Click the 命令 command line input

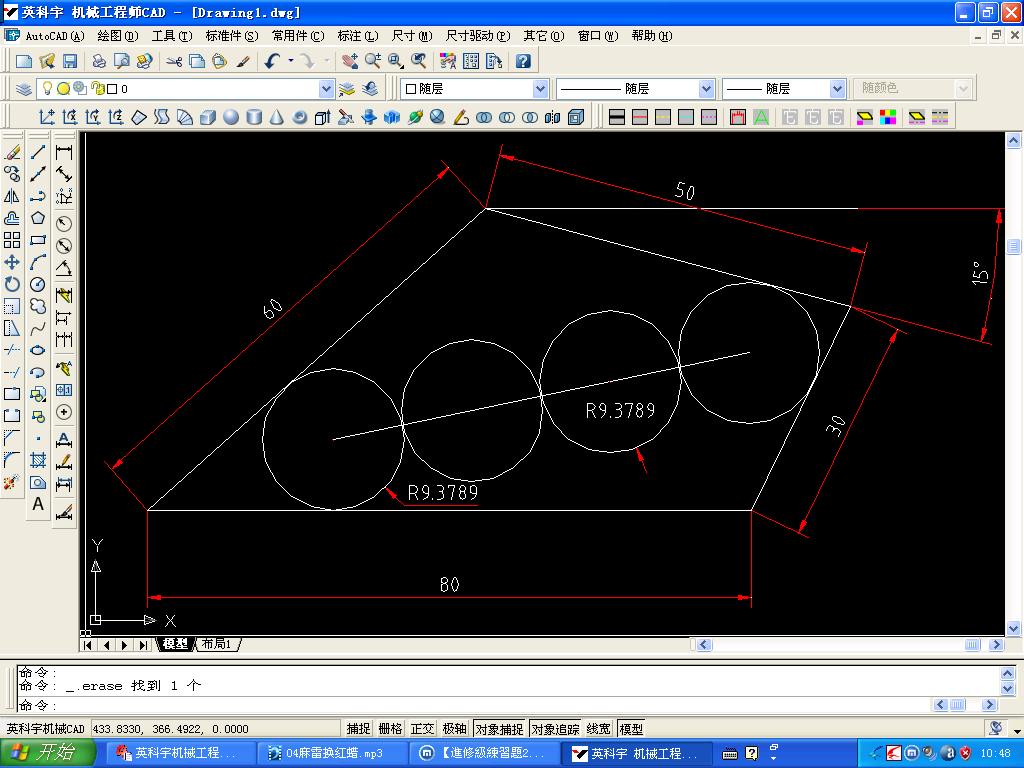click(x=473, y=705)
